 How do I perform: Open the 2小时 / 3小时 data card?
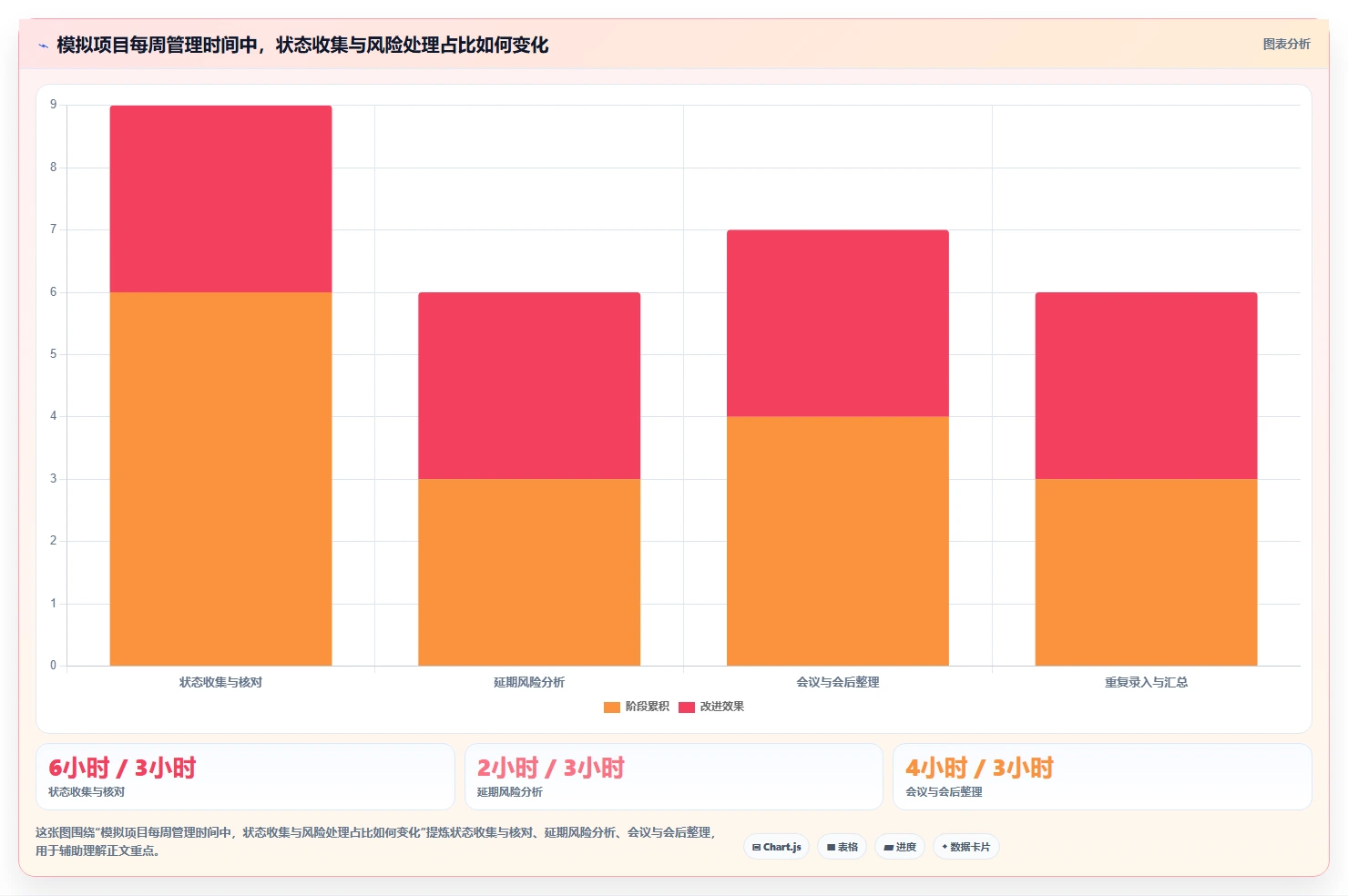pos(674,777)
